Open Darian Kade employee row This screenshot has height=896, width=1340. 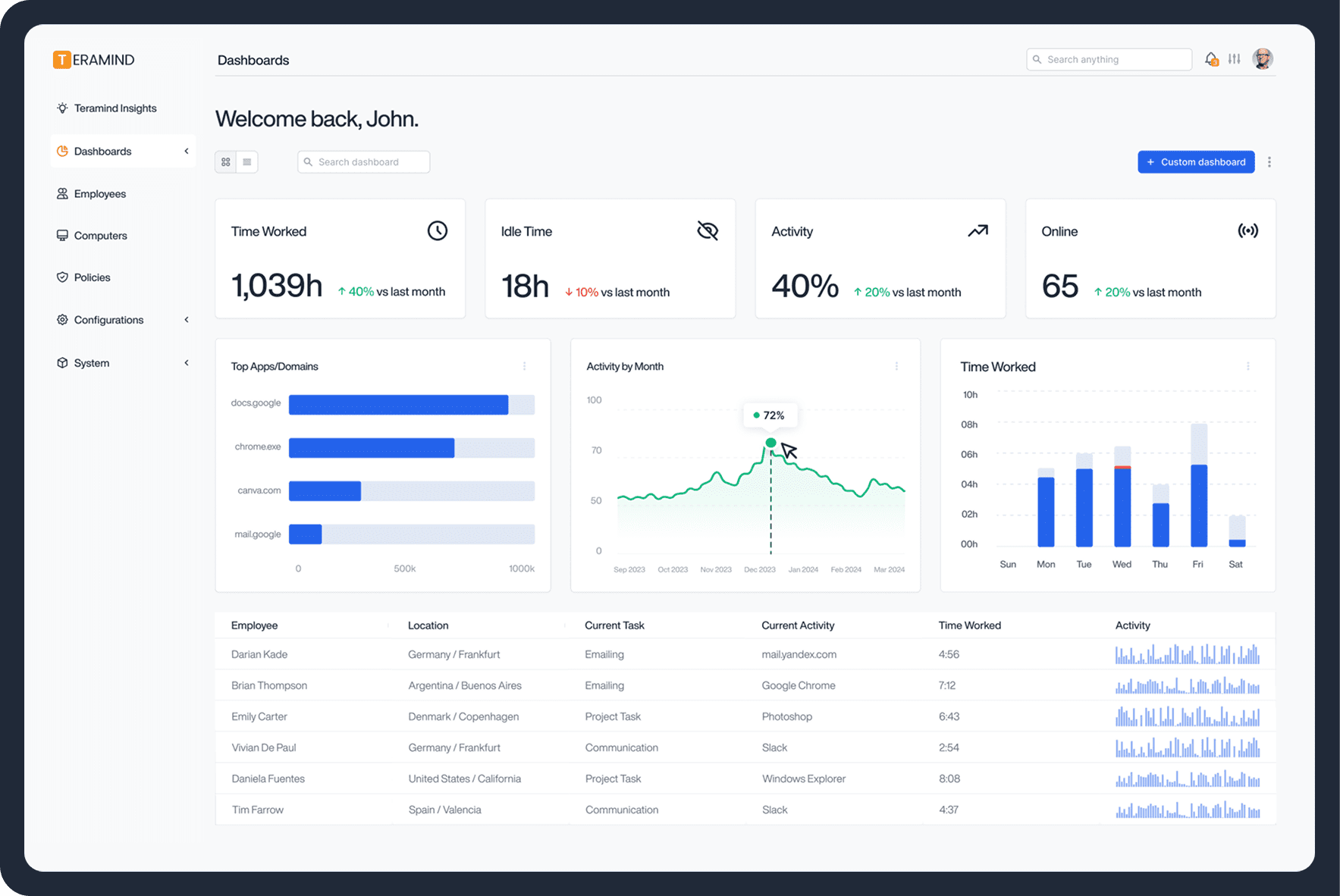[259, 654]
